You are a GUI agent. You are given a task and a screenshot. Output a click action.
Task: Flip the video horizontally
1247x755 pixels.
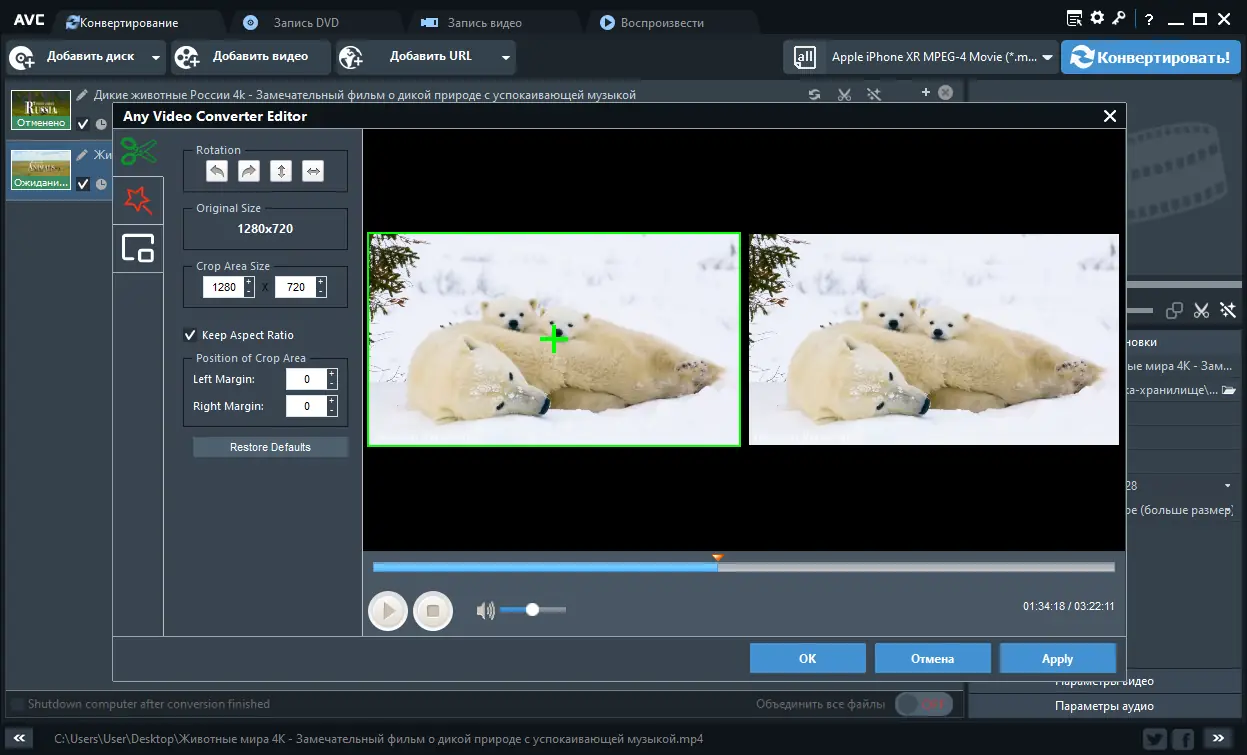(x=313, y=172)
